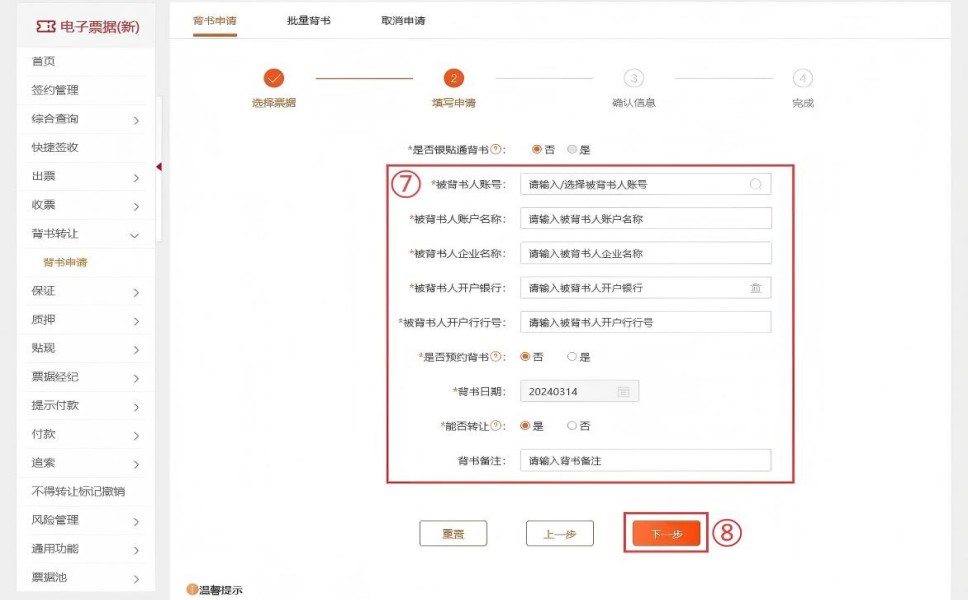The height and width of the screenshot is (600, 968).
Task: Expand 保证 sidebar menu chevron
Action: [x=136, y=293]
